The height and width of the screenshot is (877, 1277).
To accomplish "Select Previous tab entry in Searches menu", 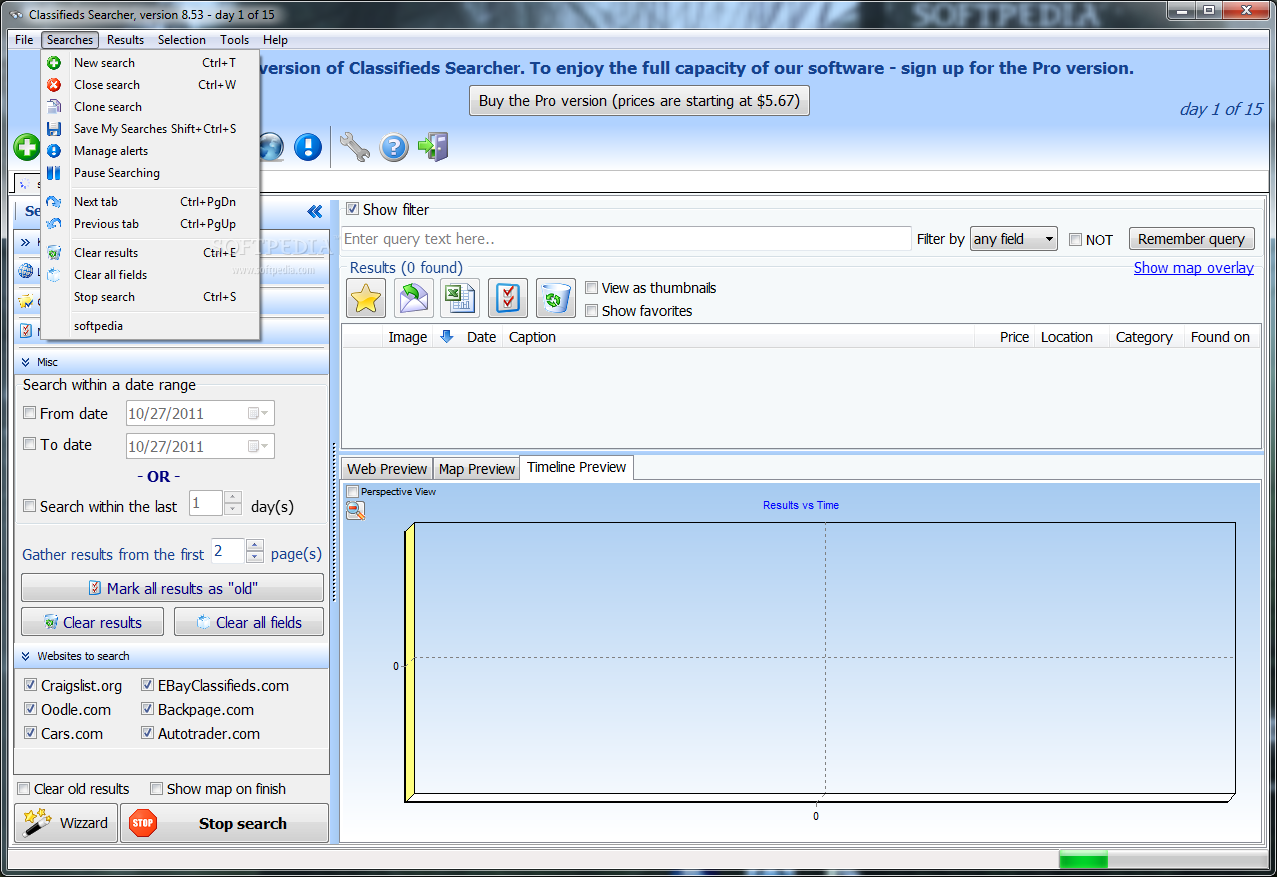I will tap(150, 224).
